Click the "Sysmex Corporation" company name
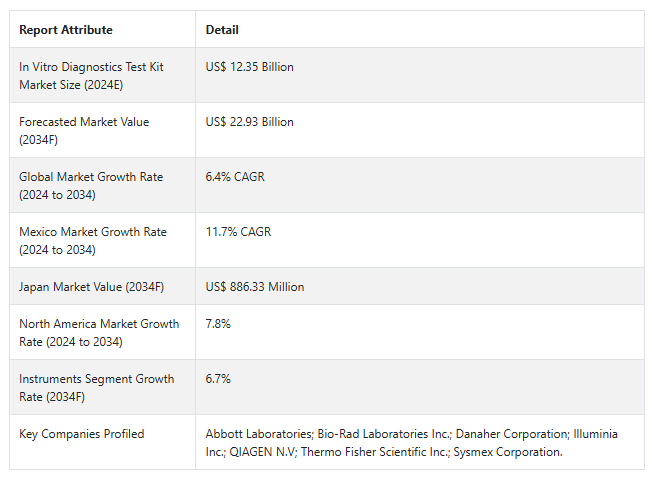Image resolution: width=652 pixels, height=477 pixels. tap(508, 452)
